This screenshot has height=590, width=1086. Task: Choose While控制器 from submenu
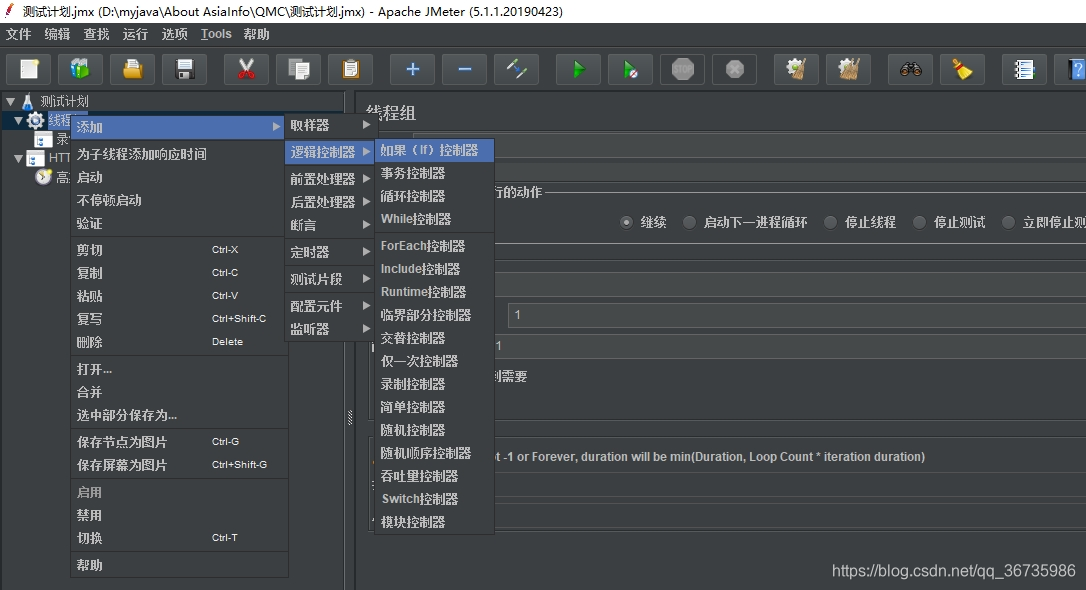tap(434, 219)
